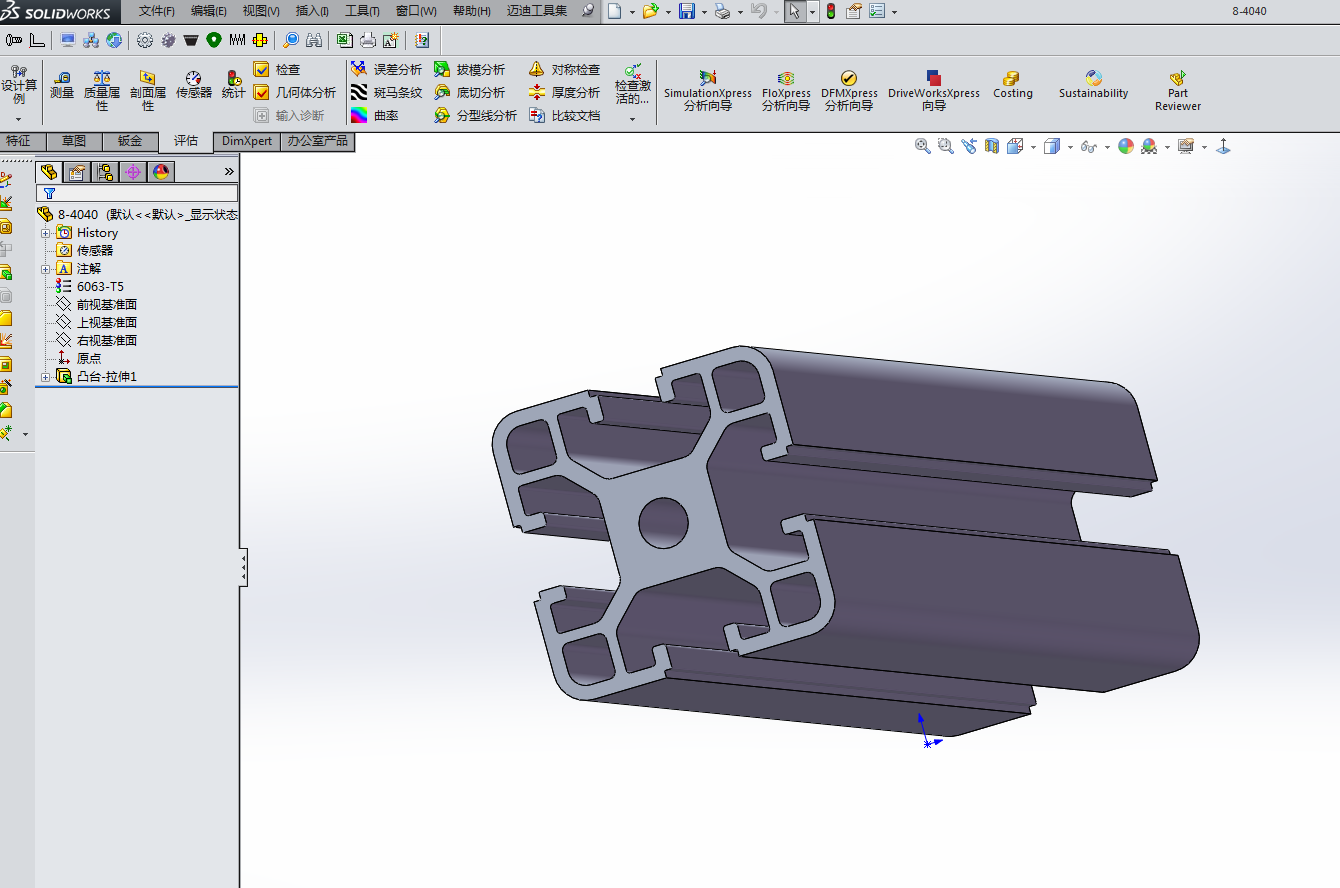Open 剖面属性 section properties

148,90
